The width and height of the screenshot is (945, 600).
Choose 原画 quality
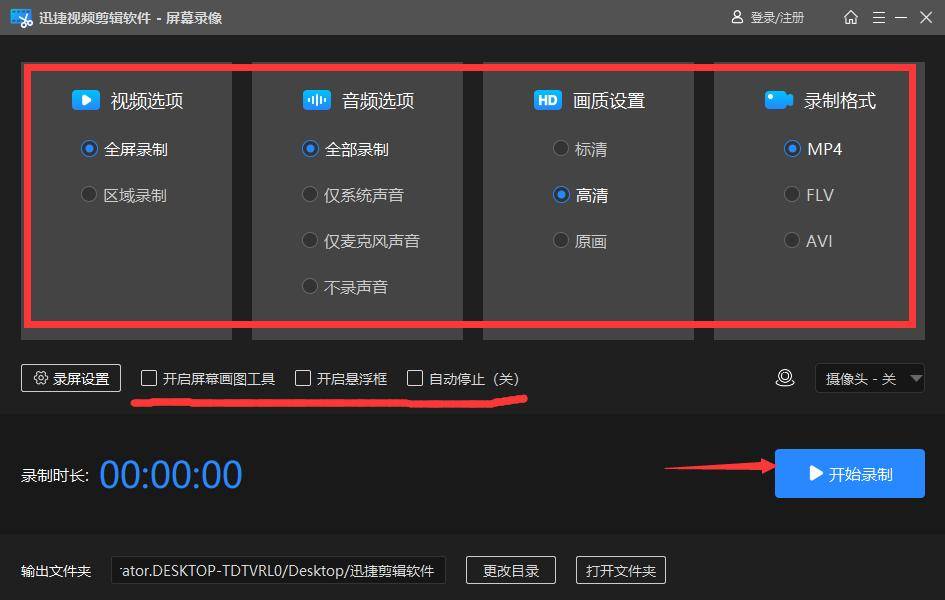(580, 241)
